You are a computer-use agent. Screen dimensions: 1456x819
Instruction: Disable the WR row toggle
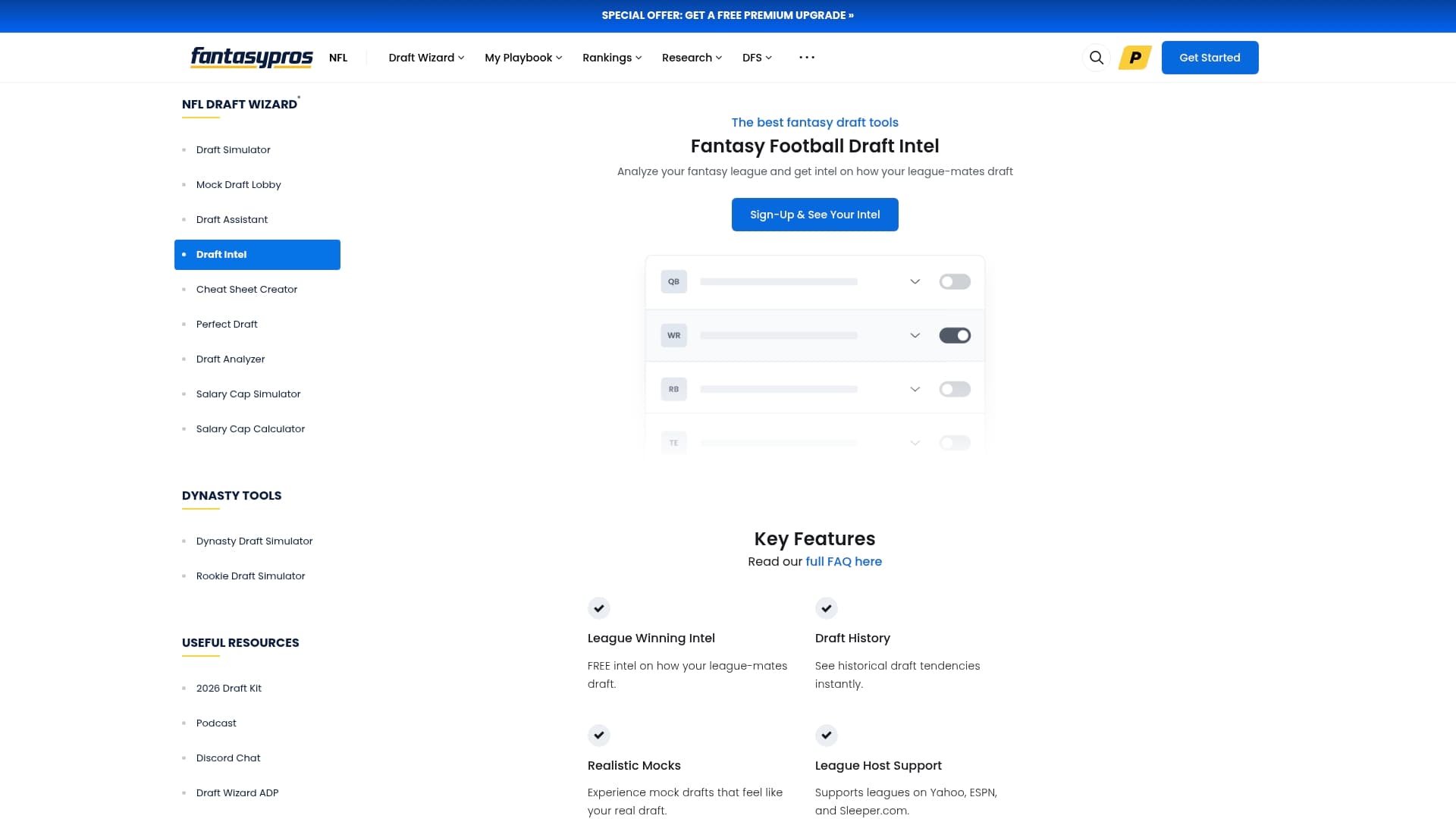pyautogui.click(x=955, y=335)
